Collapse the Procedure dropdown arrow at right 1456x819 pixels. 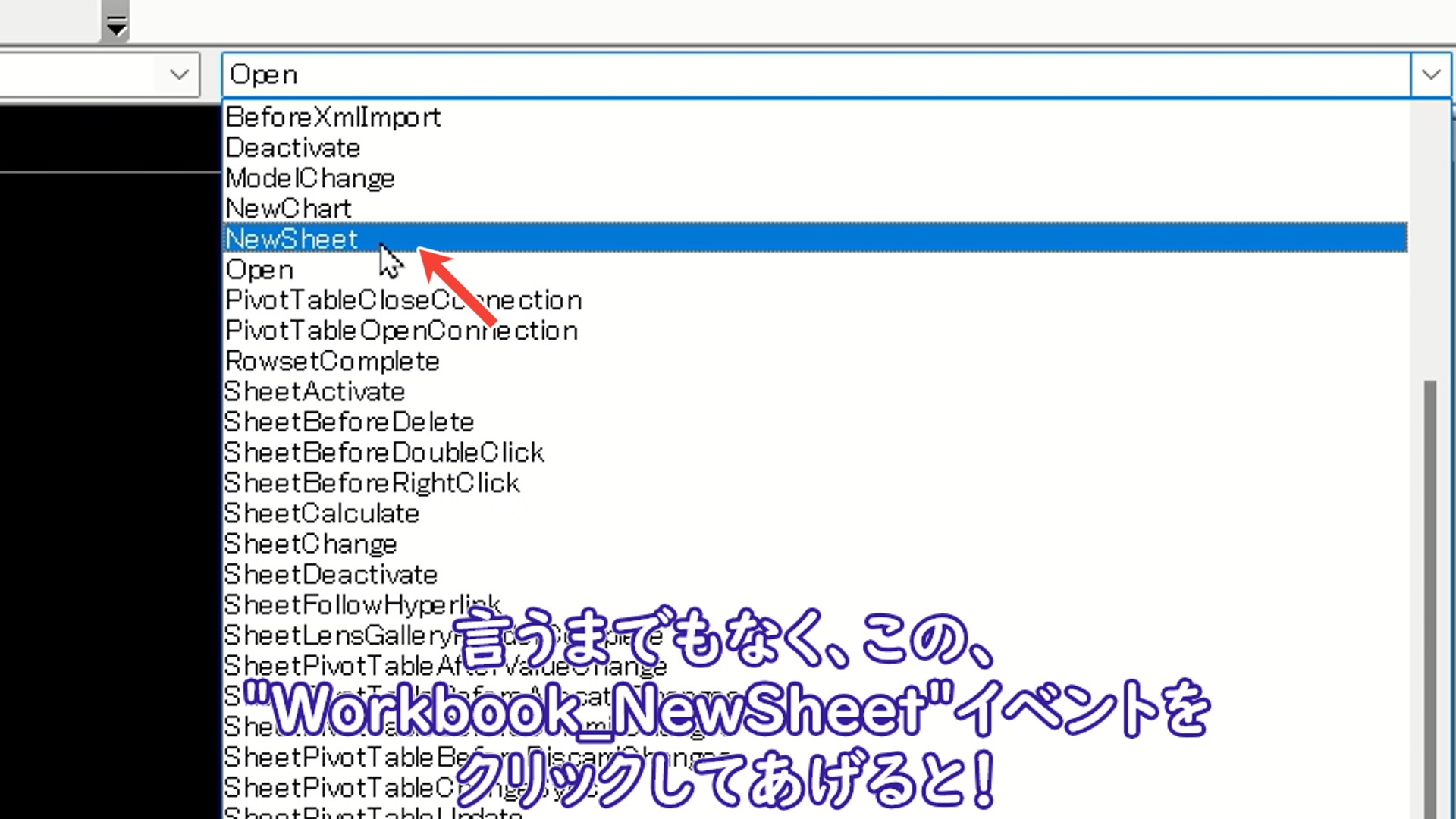coord(1431,74)
